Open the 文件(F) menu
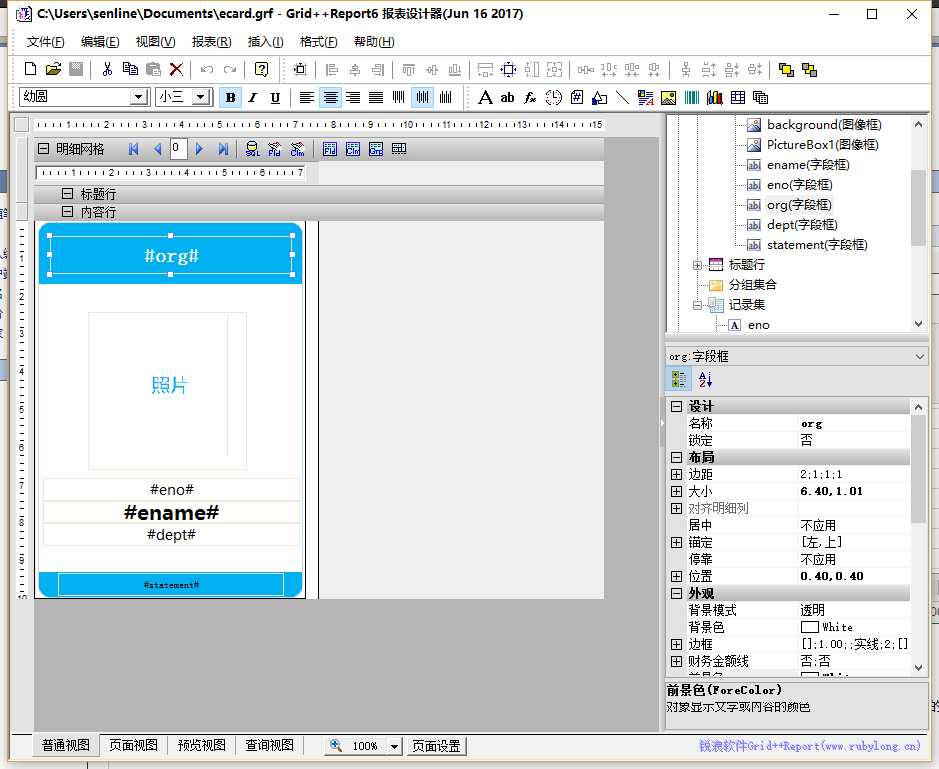The image size is (939, 769). [x=46, y=42]
